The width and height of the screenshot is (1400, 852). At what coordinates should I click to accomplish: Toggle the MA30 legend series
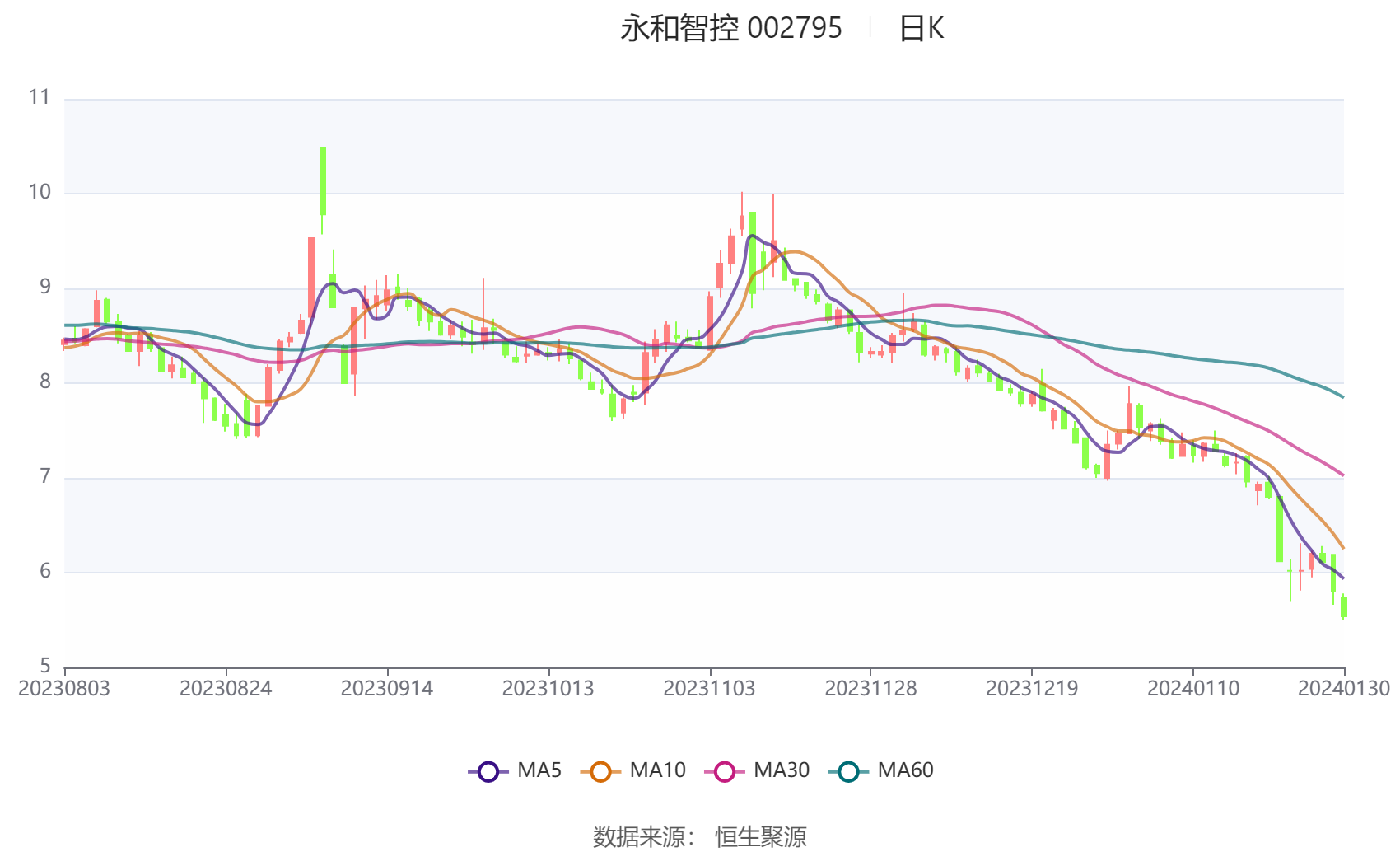coord(757,770)
